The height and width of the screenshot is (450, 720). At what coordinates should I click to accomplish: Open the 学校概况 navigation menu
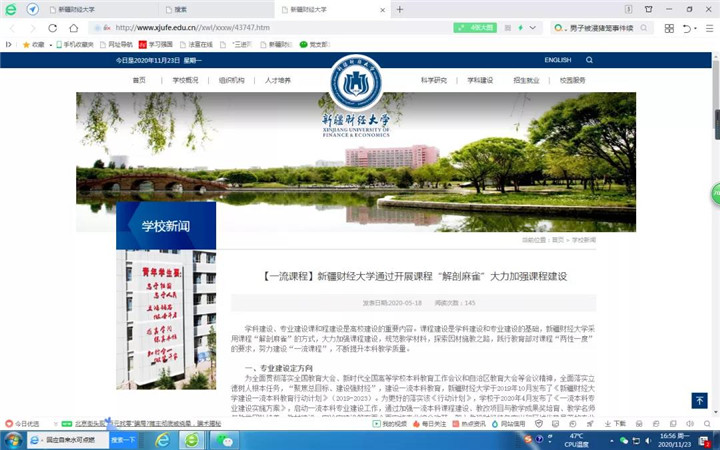(x=185, y=80)
